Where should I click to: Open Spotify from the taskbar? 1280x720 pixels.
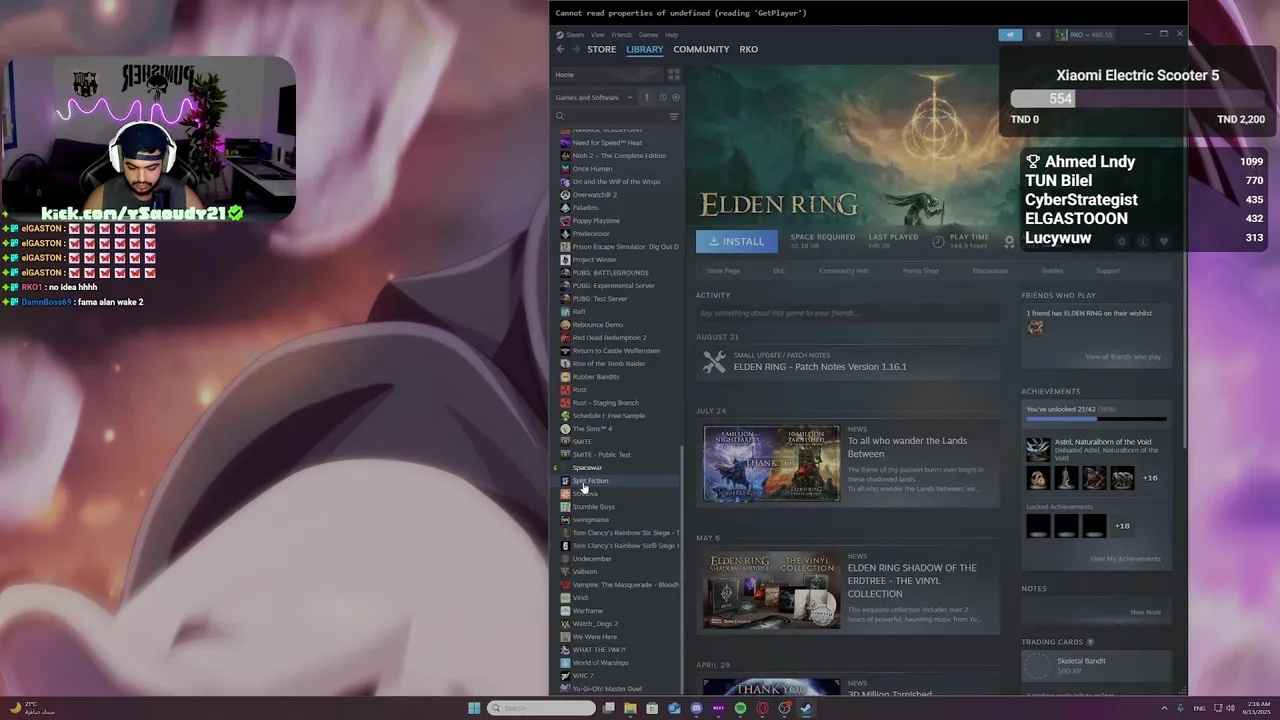[740, 708]
